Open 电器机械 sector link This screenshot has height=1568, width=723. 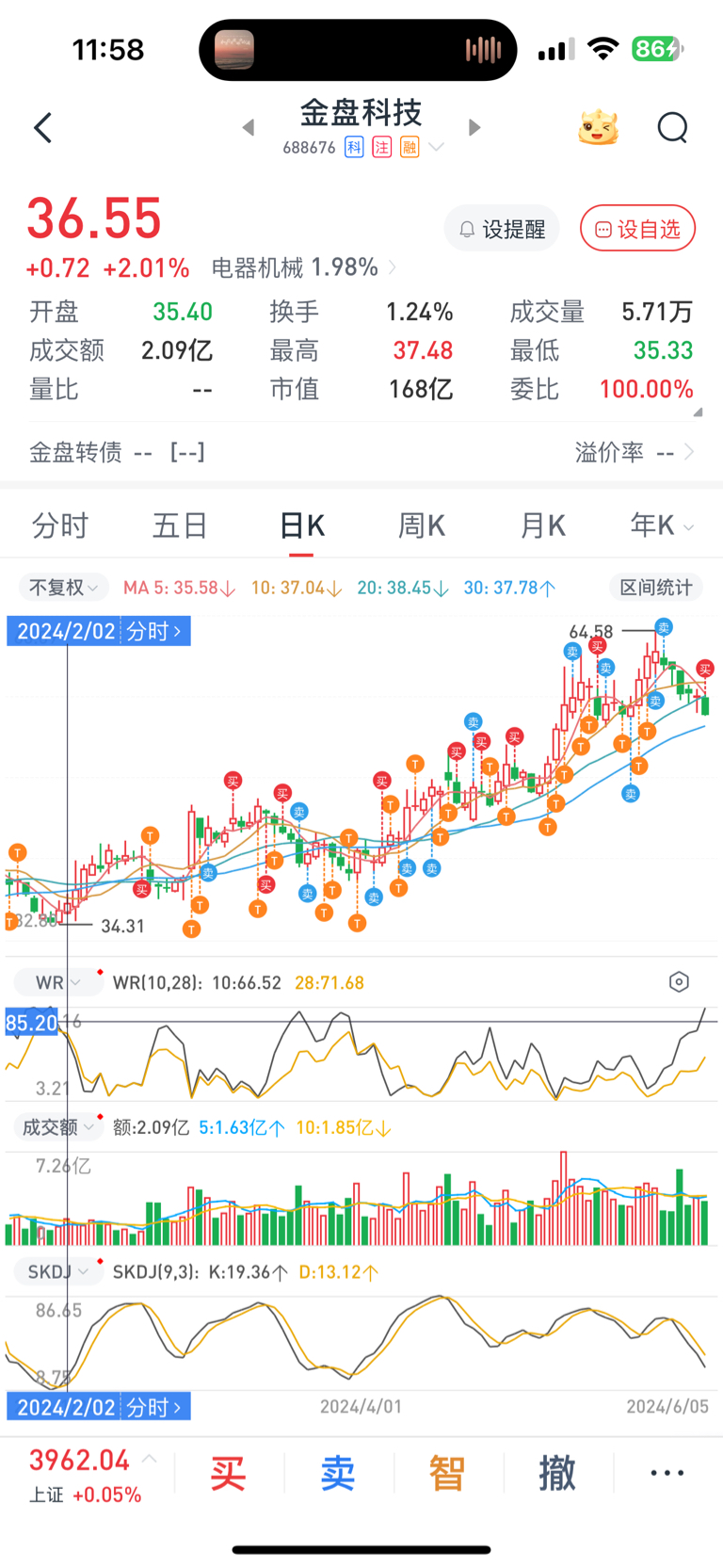pyautogui.click(x=303, y=267)
